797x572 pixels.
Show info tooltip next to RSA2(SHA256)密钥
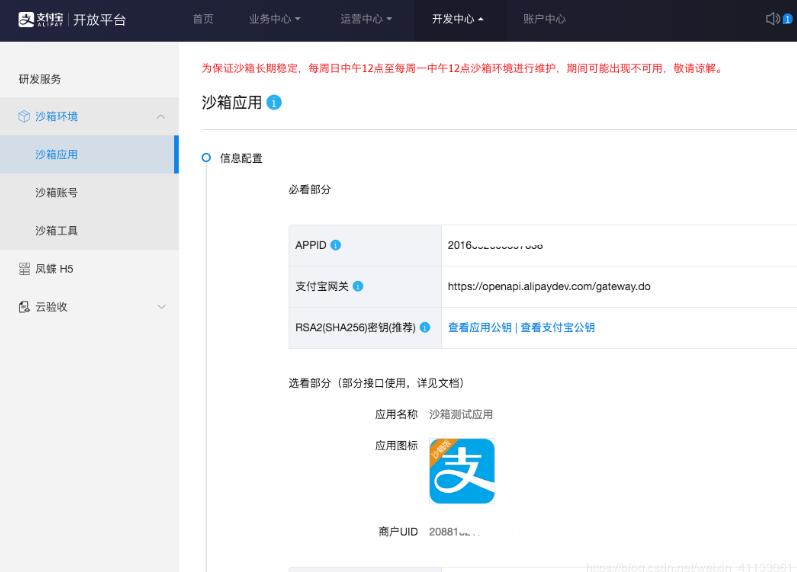coord(425,327)
